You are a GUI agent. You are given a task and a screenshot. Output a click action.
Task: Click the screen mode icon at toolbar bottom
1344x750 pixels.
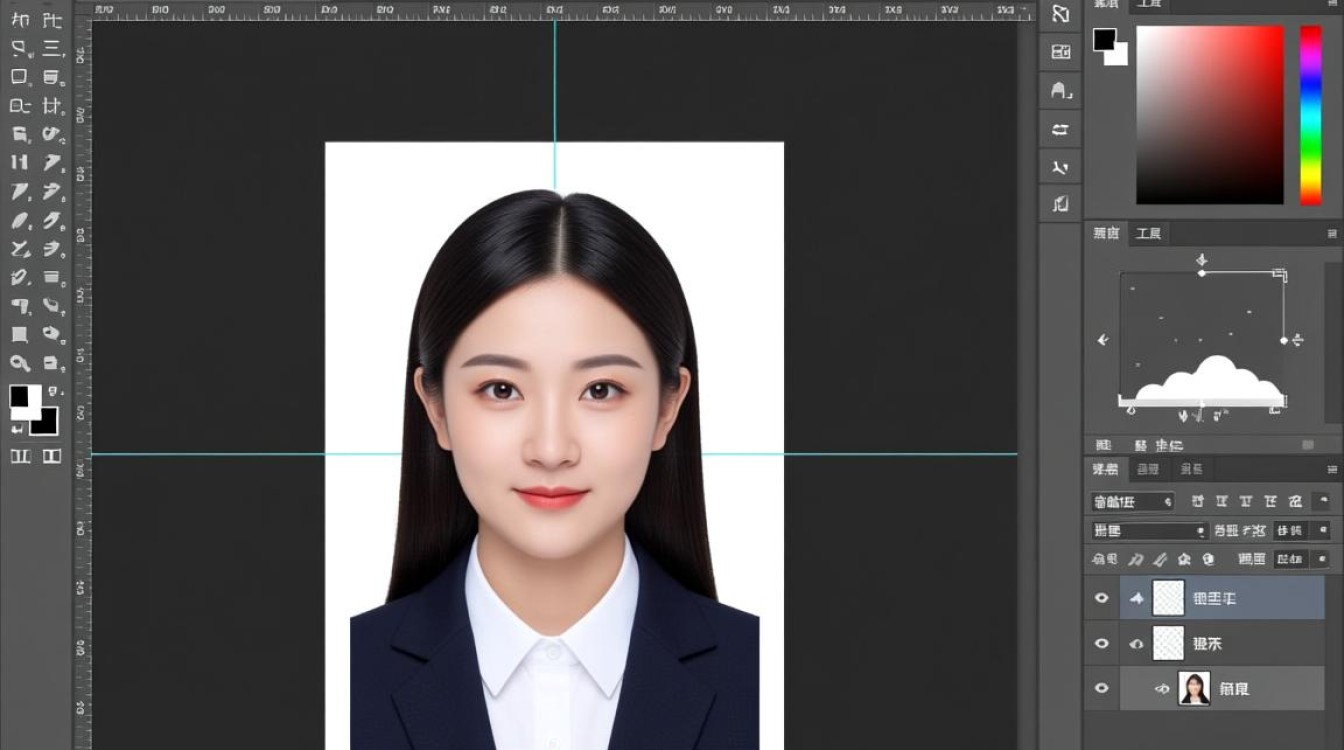click(x=51, y=456)
